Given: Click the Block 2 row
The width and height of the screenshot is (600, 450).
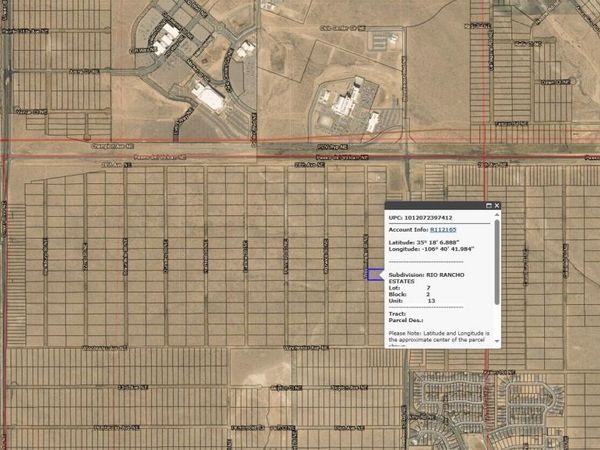Looking at the screenshot, I should click(409, 294).
